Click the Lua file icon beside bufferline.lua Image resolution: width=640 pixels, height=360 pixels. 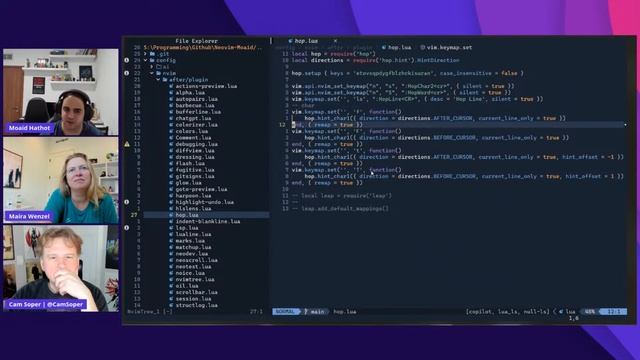point(171,112)
